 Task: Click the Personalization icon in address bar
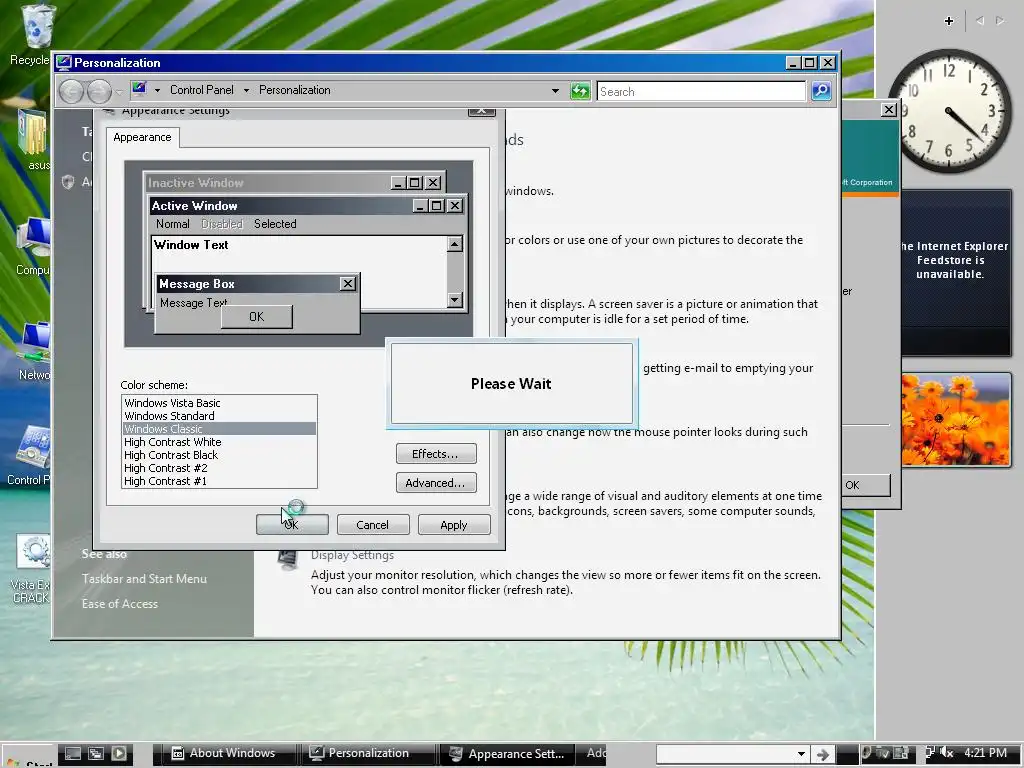138,89
